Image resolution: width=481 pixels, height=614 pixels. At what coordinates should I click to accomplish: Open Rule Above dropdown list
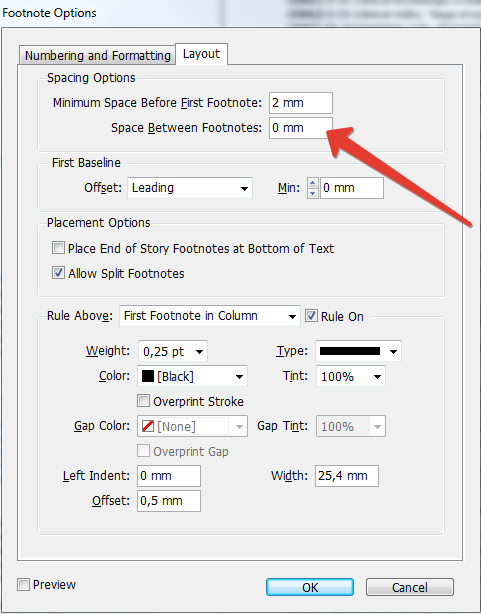(x=210, y=316)
